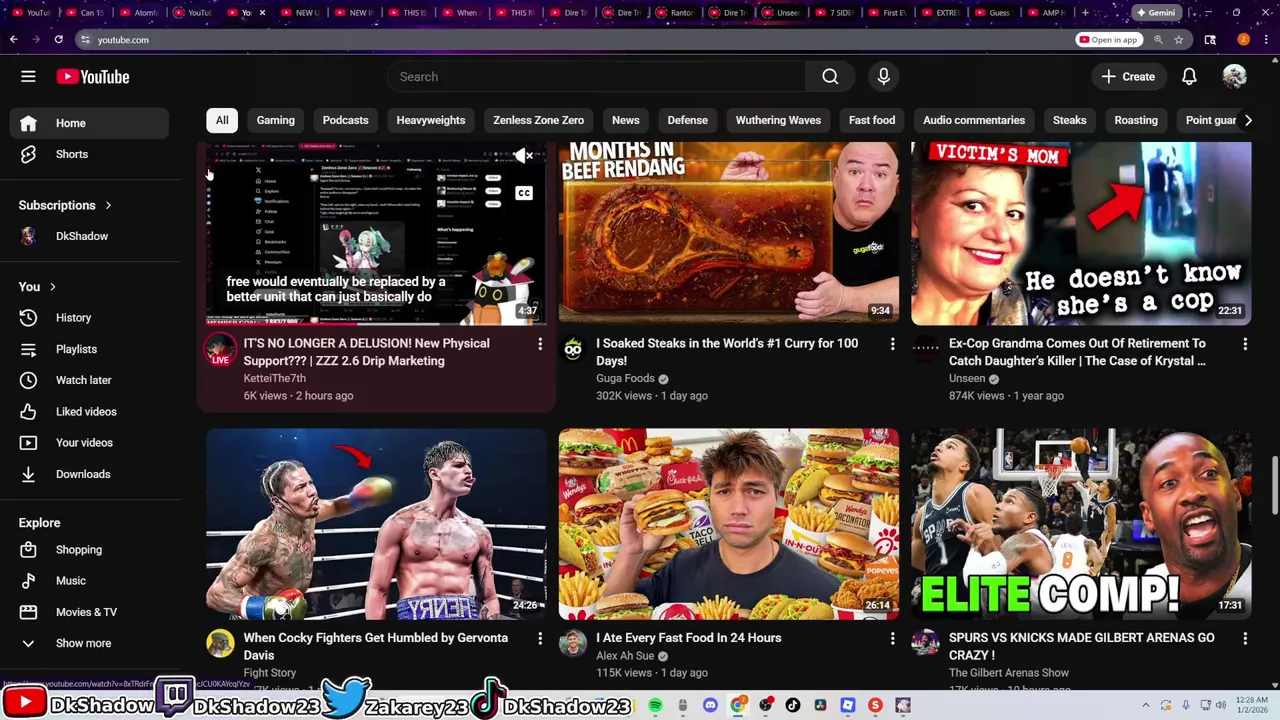Select the Wuthering Waves chip
This screenshot has width=1280, height=720.
(778, 120)
